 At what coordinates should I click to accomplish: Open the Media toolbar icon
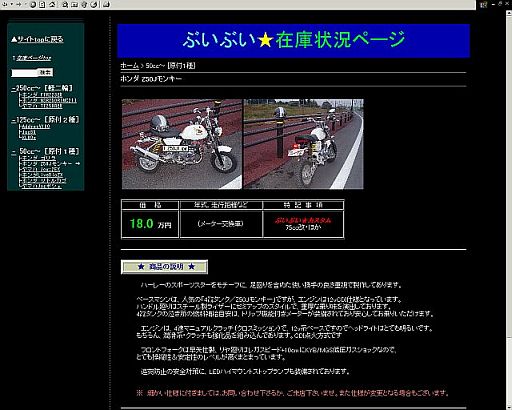pyautogui.click(x=84, y=4)
